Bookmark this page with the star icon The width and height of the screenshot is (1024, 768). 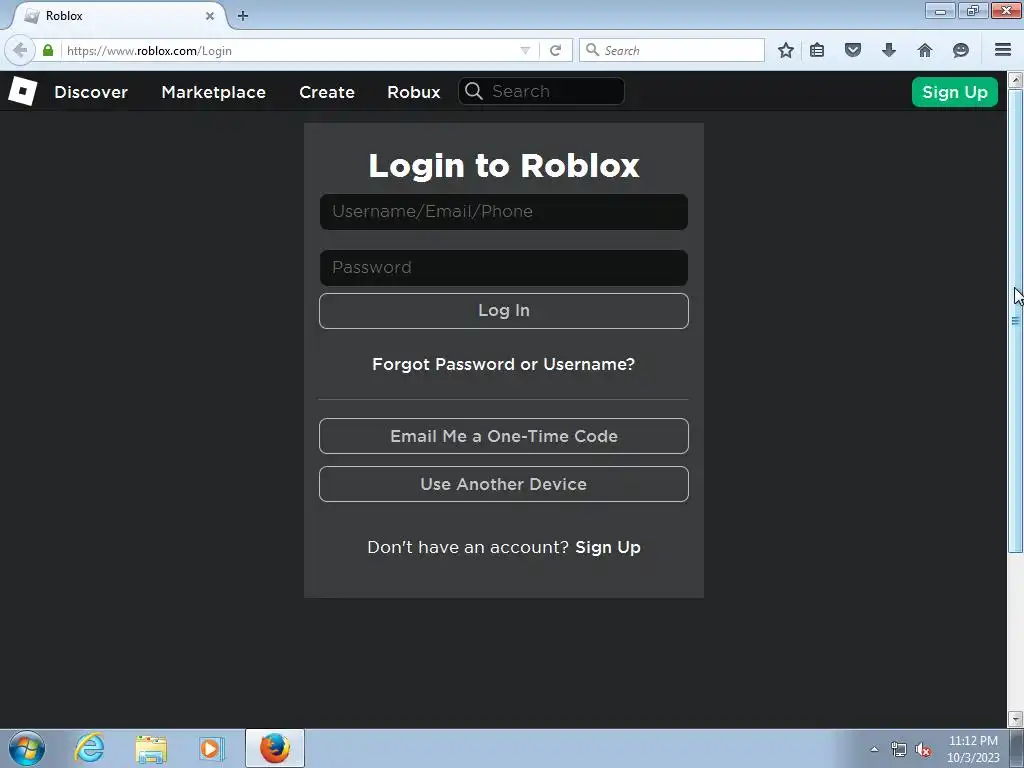(x=786, y=50)
